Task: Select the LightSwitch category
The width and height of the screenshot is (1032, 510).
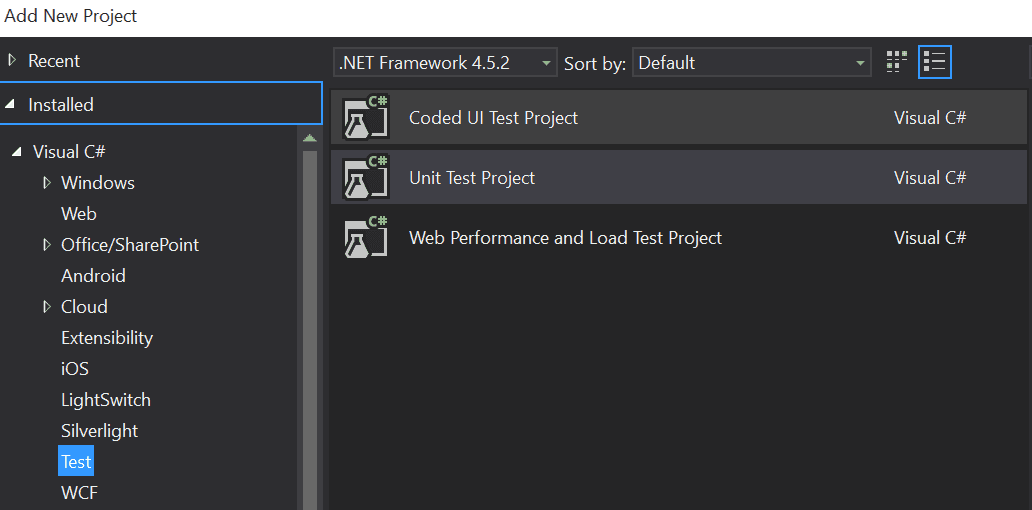Action: coord(105,399)
